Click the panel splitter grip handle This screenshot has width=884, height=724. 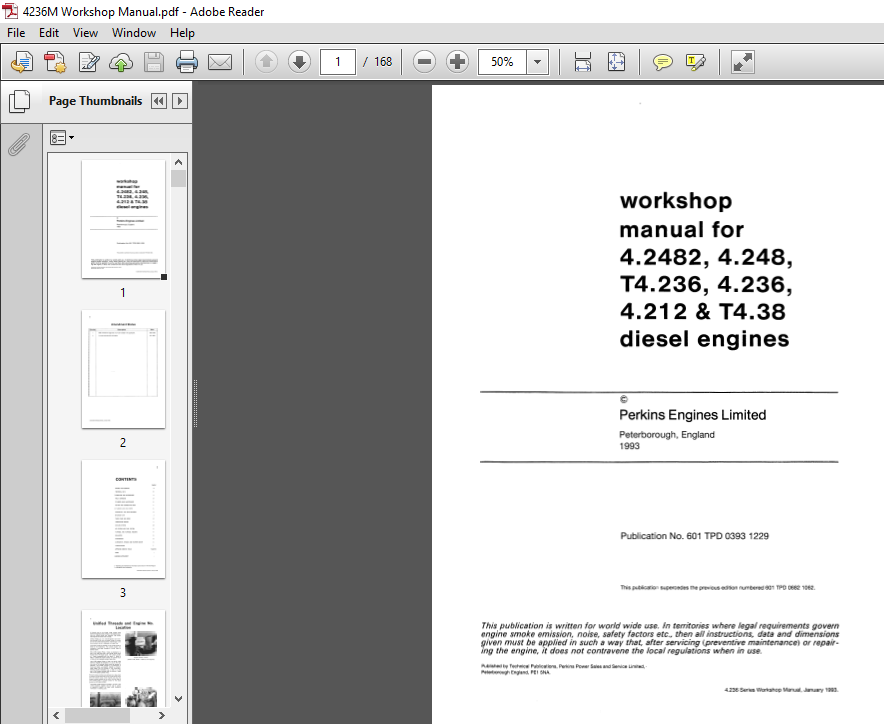(x=196, y=403)
